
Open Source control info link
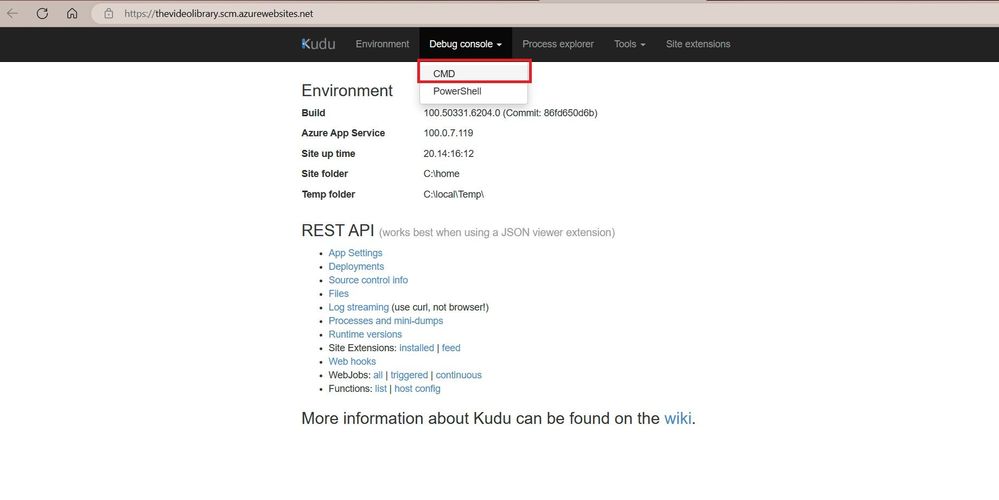(x=368, y=280)
